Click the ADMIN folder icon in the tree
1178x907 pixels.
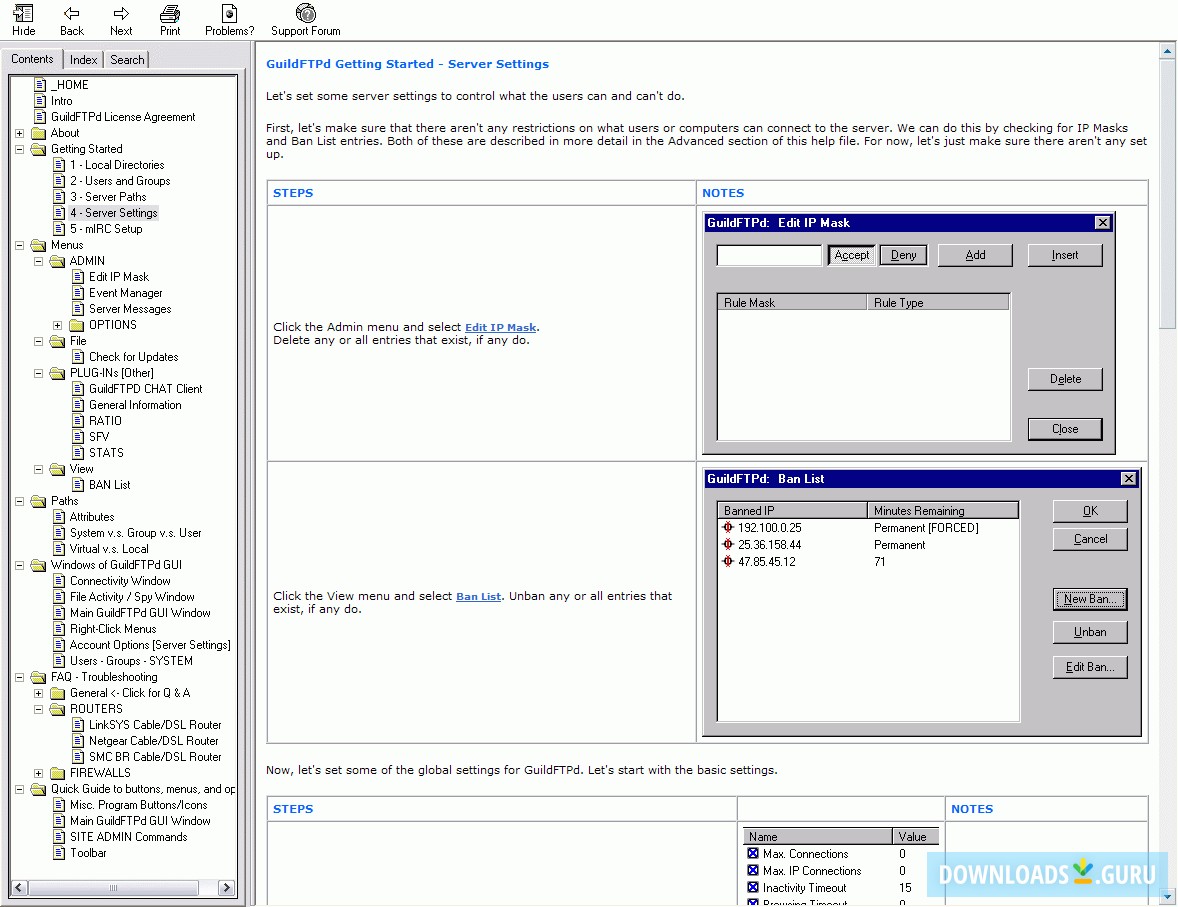(x=56, y=260)
